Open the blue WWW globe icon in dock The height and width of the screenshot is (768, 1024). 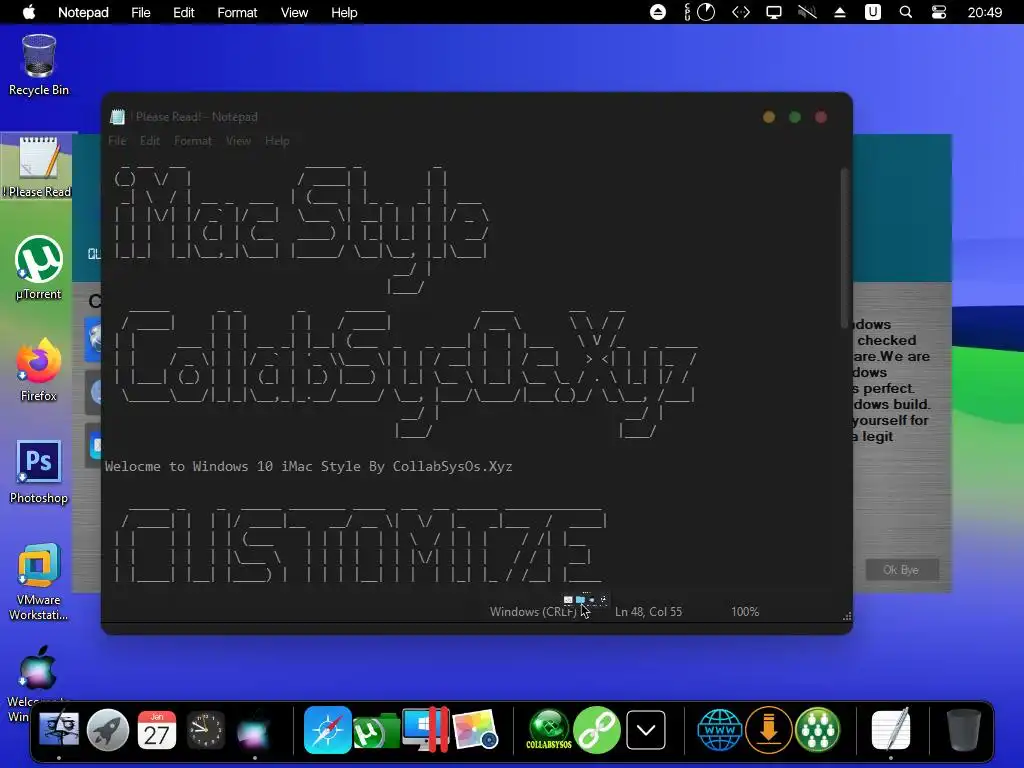[x=719, y=729]
